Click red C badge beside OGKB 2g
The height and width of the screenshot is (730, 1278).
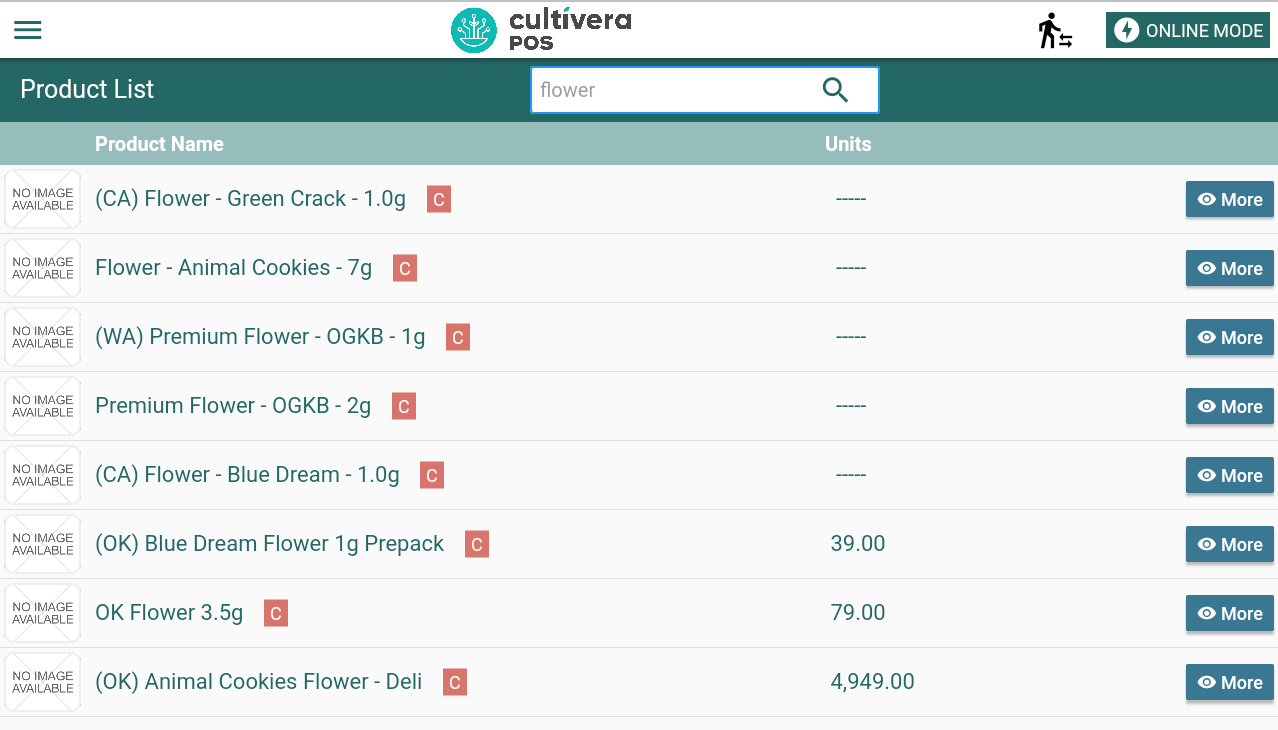pos(404,406)
